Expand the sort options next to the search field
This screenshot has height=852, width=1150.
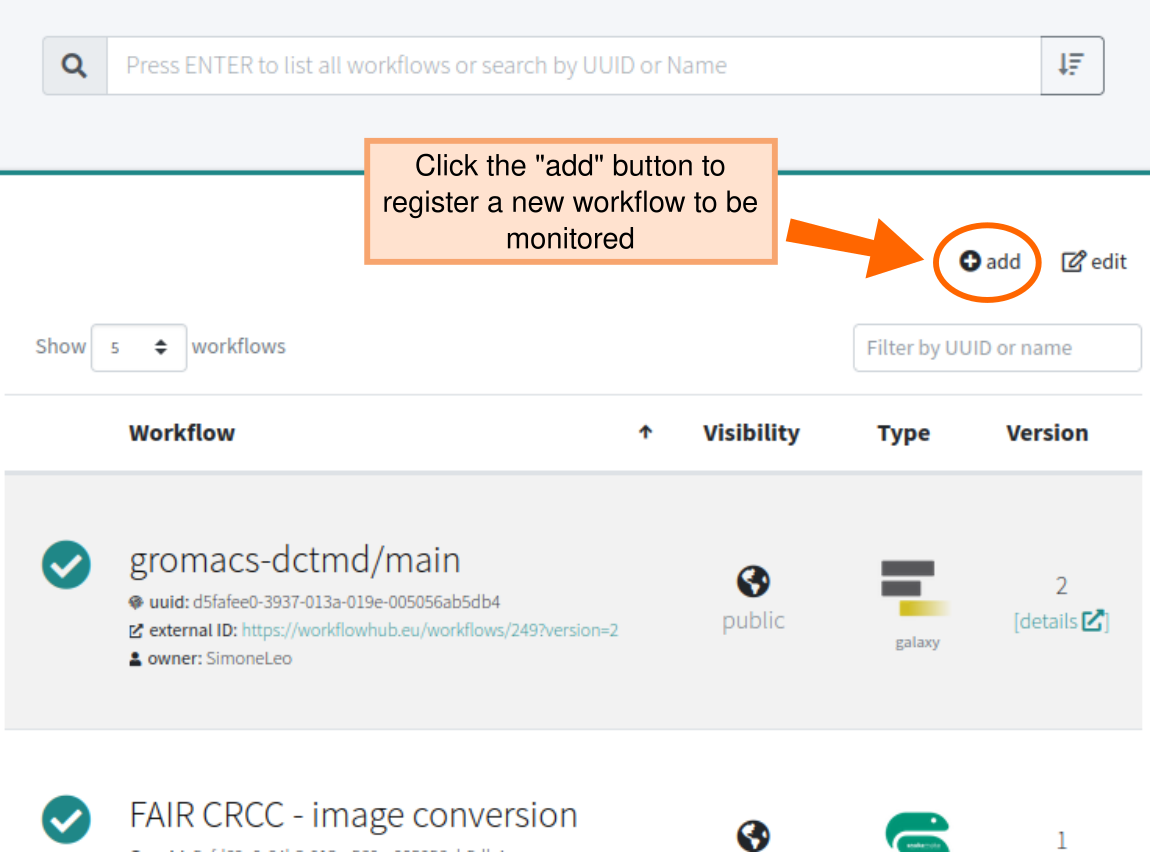click(x=1071, y=64)
